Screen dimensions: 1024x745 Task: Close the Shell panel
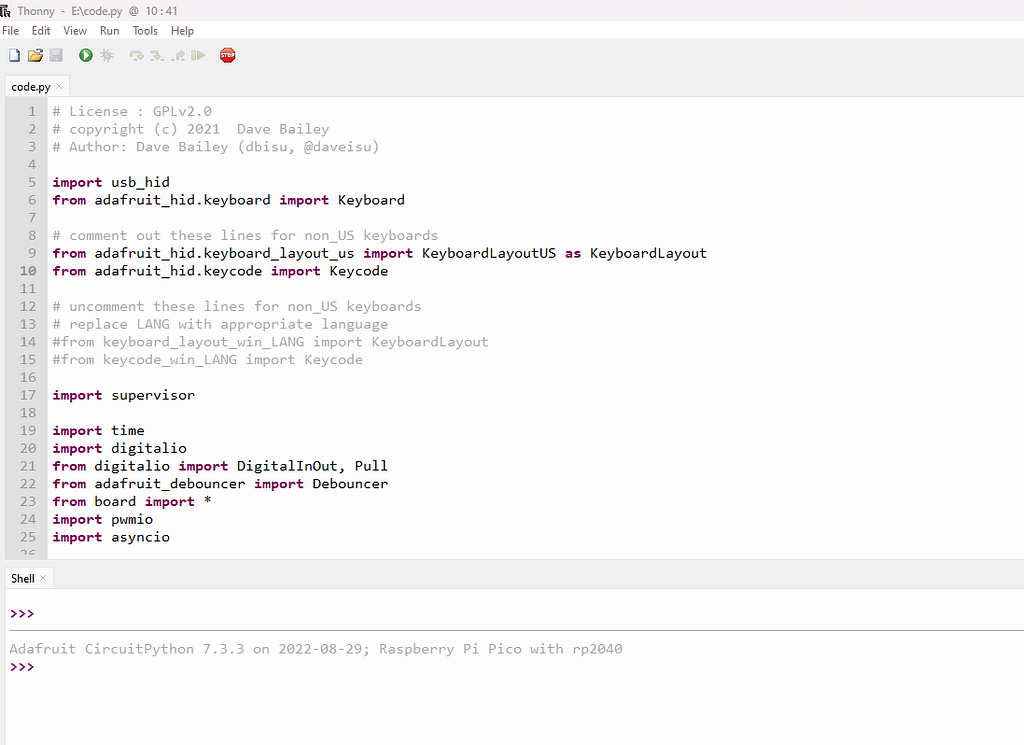tap(43, 578)
